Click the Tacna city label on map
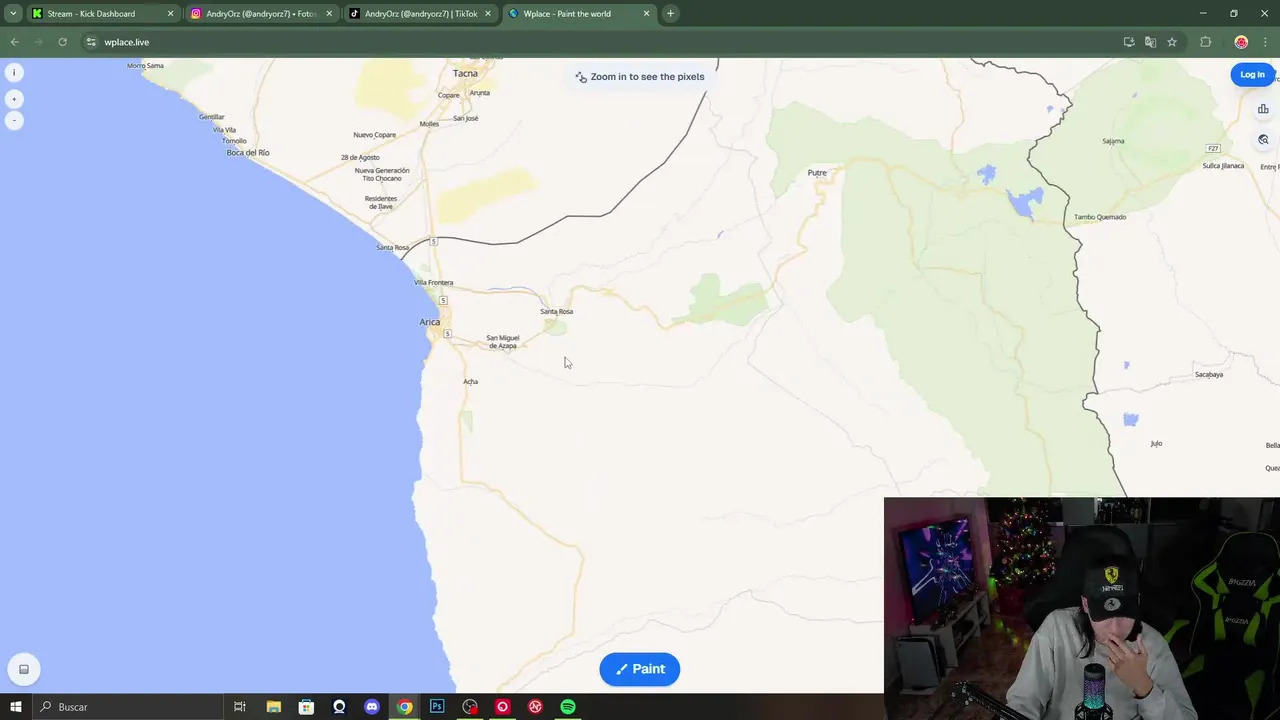 tap(465, 73)
